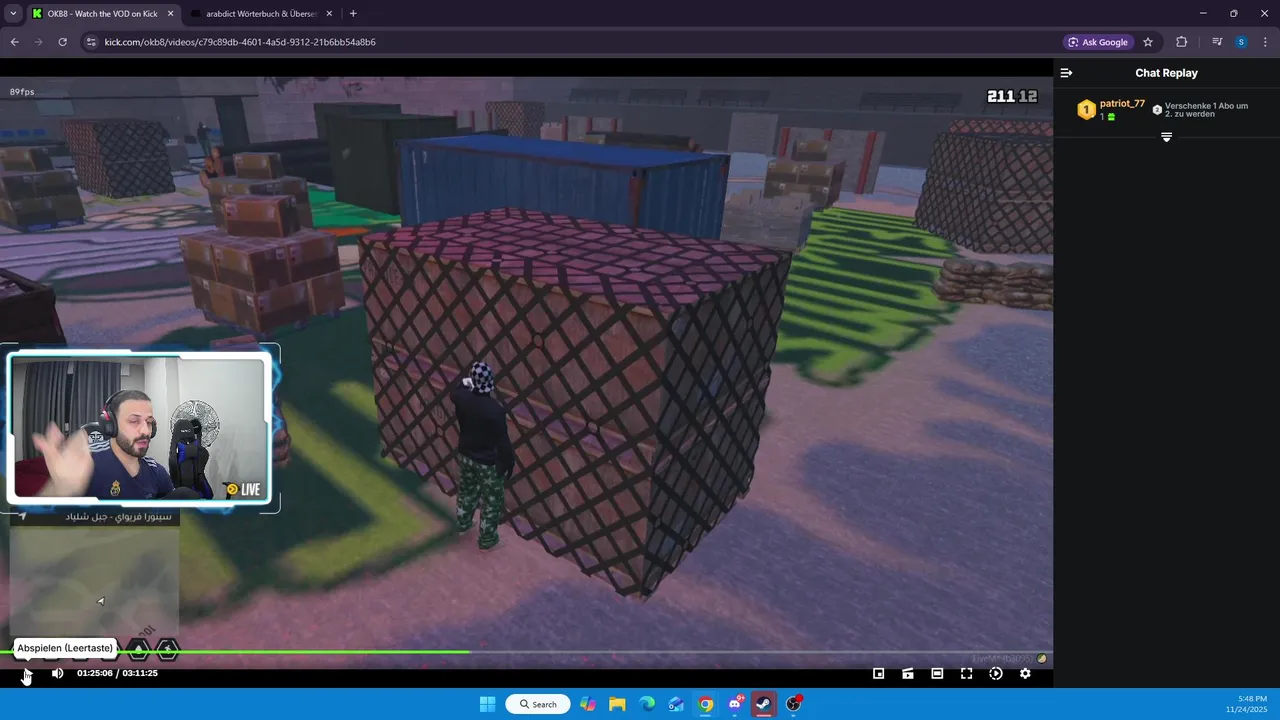This screenshot has width=1280, height=720.
Task: Click the Ask Google button
Action: [x=1098, y=42]
